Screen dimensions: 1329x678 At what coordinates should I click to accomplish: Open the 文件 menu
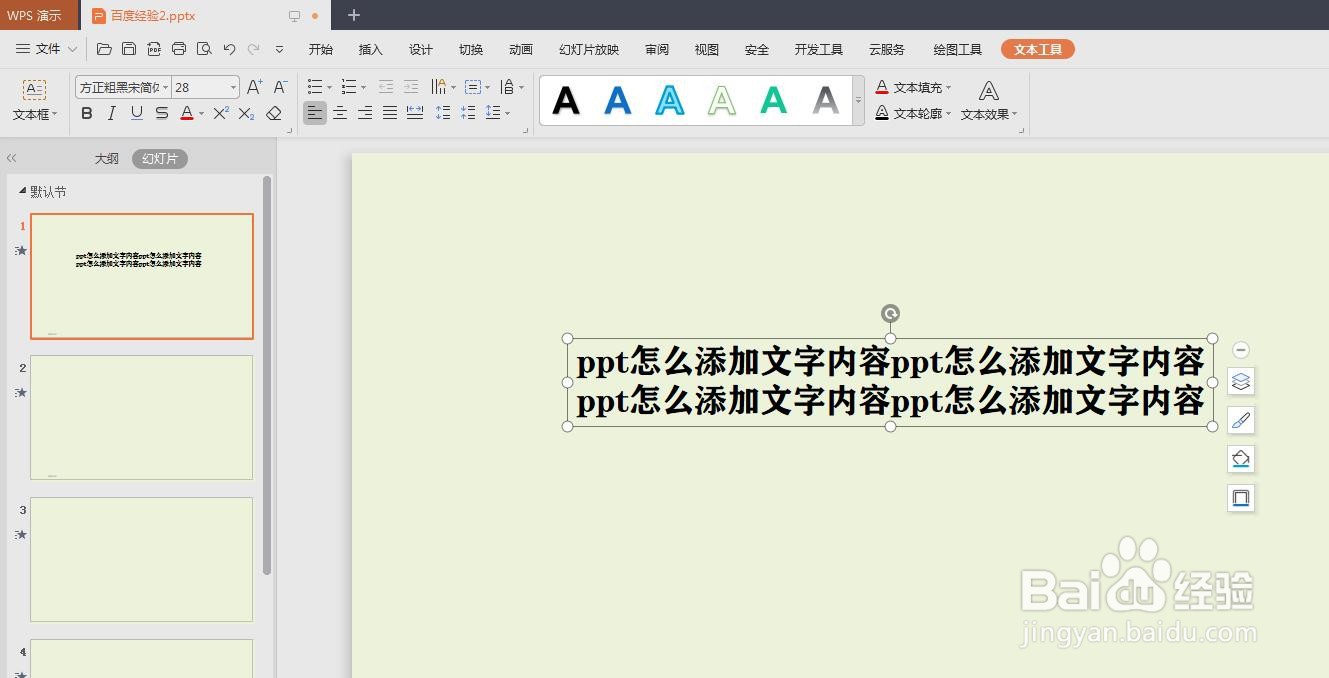49,49
